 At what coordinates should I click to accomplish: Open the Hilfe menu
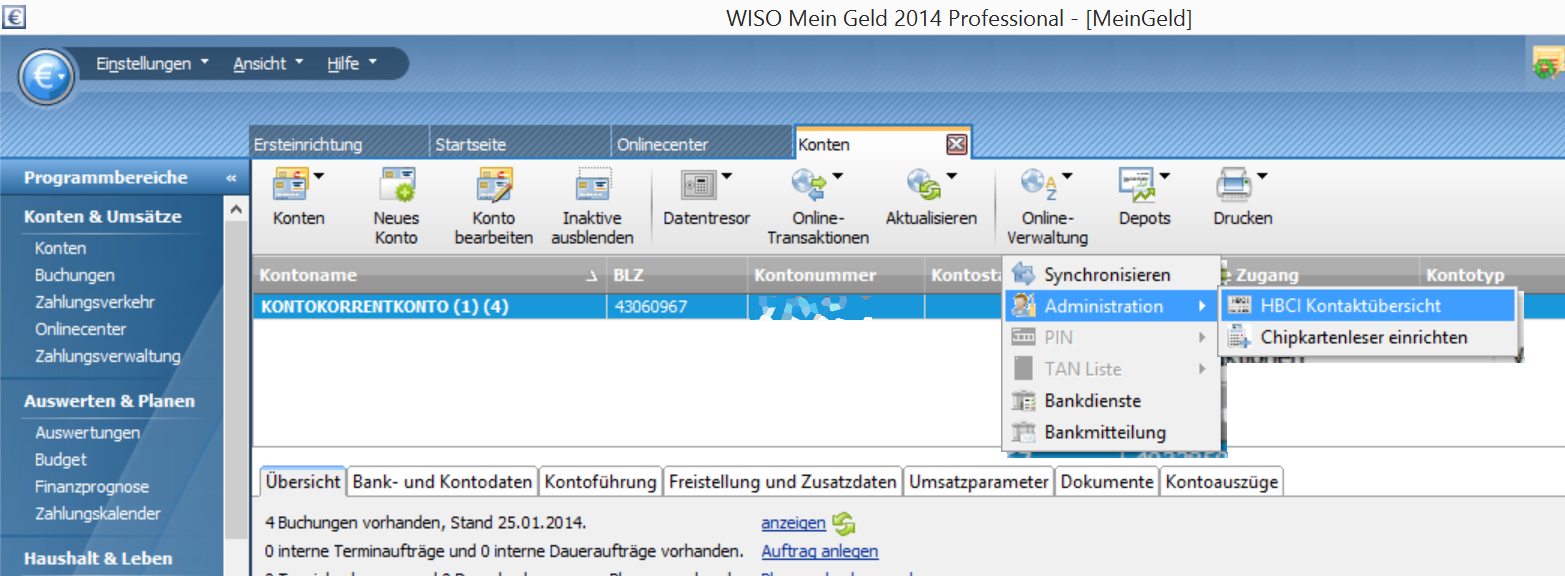click(352, 64)
